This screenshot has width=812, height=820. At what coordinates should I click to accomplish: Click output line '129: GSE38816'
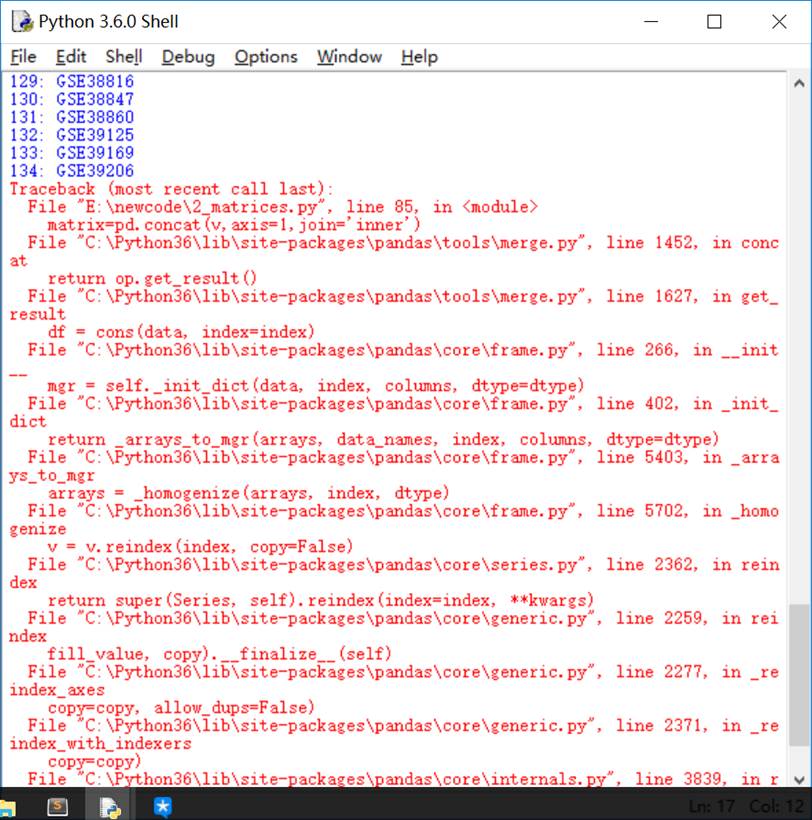tap(72, 81)
